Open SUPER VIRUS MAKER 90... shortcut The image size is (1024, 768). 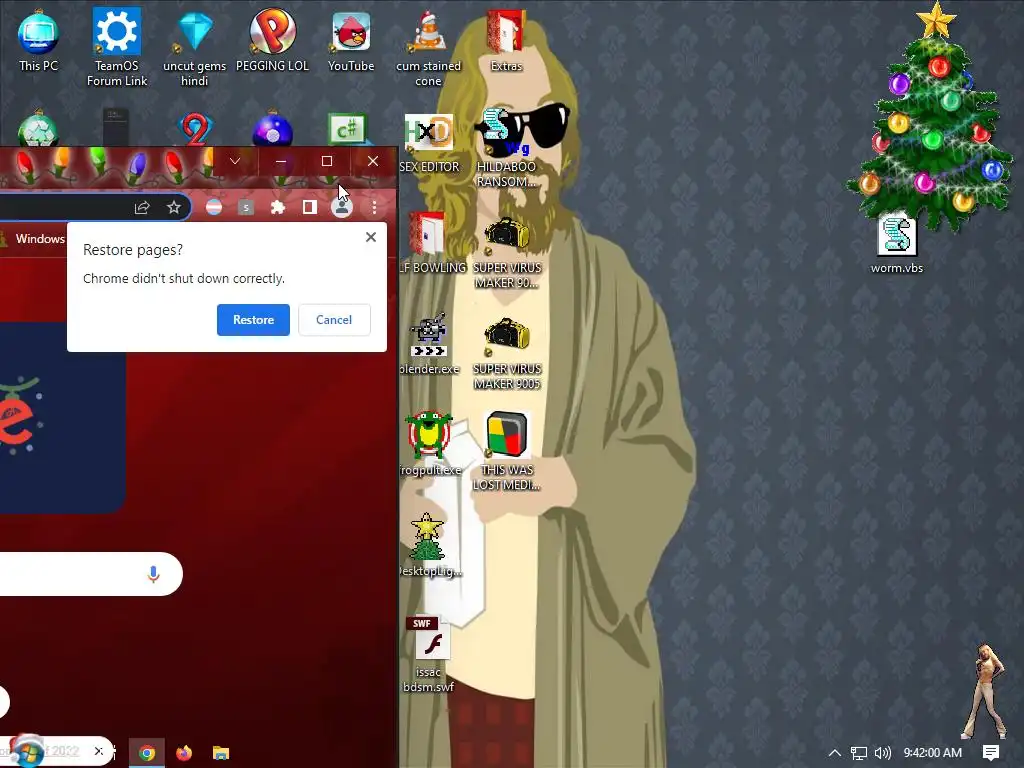pos(507,253)
